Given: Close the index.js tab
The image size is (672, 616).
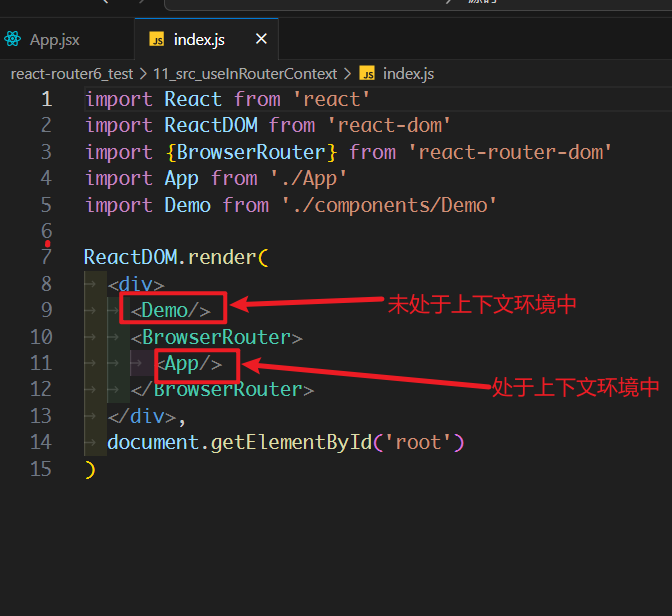Looking at the screenshot, I should click(261, 39).
